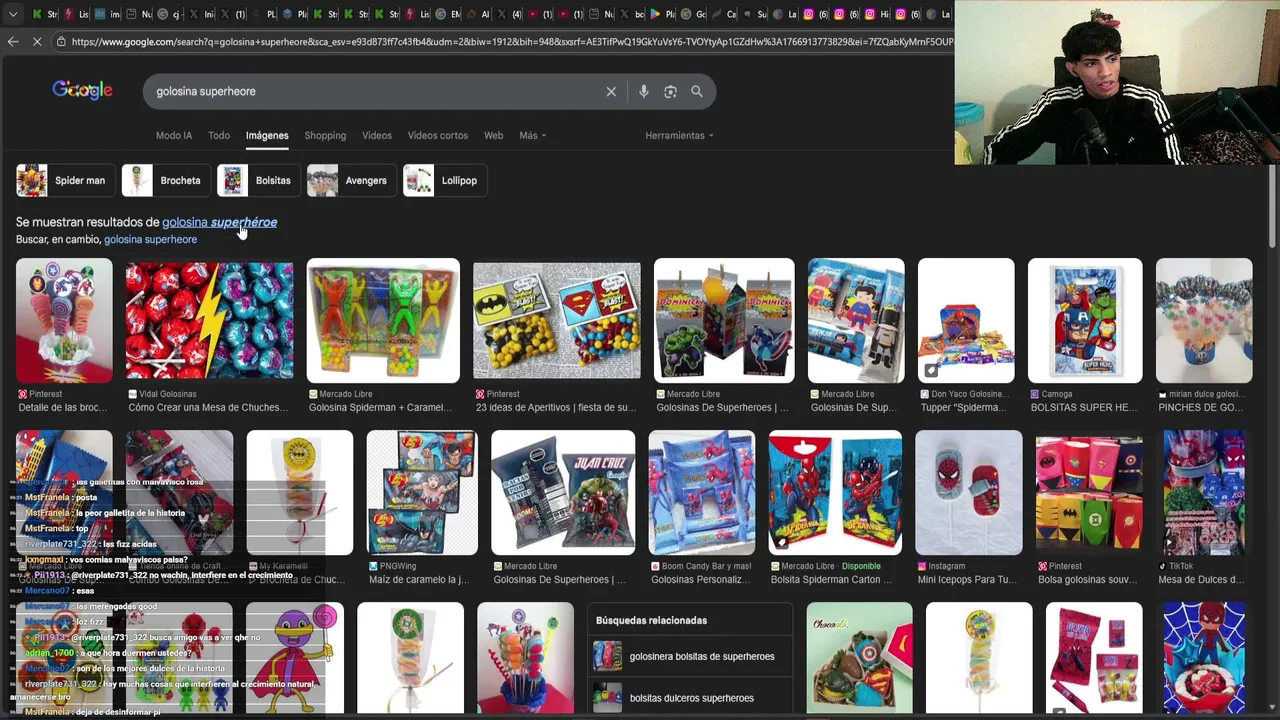Open related search bolsitas dulceros superheroes

click(x=691, y=697)
